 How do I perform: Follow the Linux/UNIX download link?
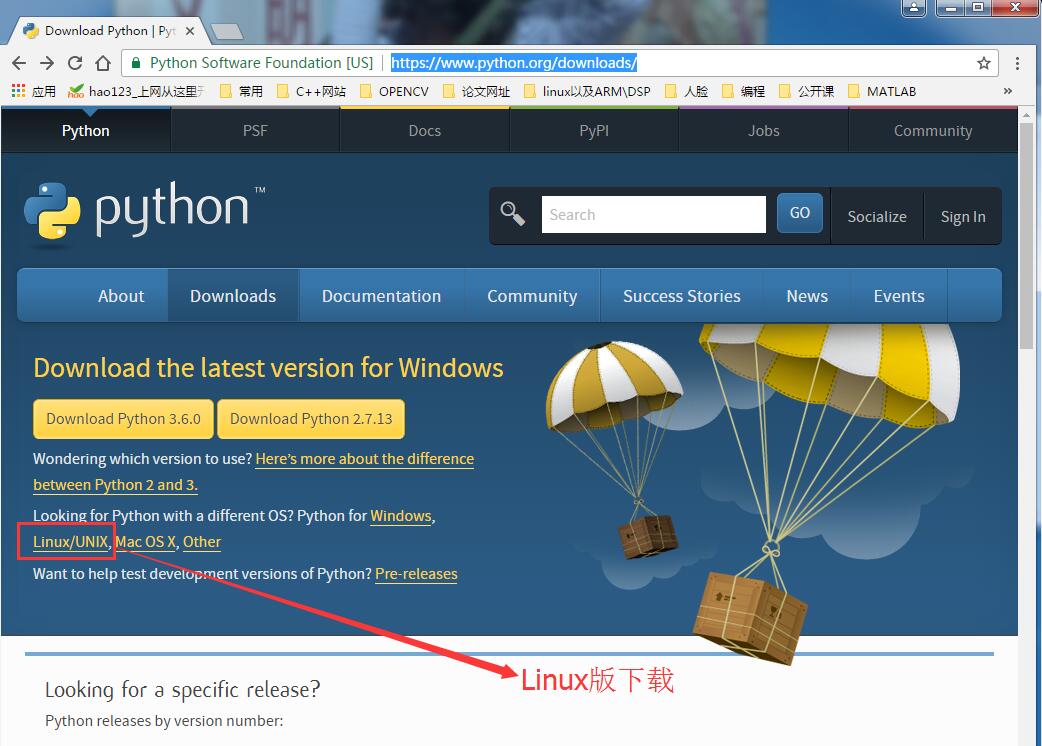point(70,542)
